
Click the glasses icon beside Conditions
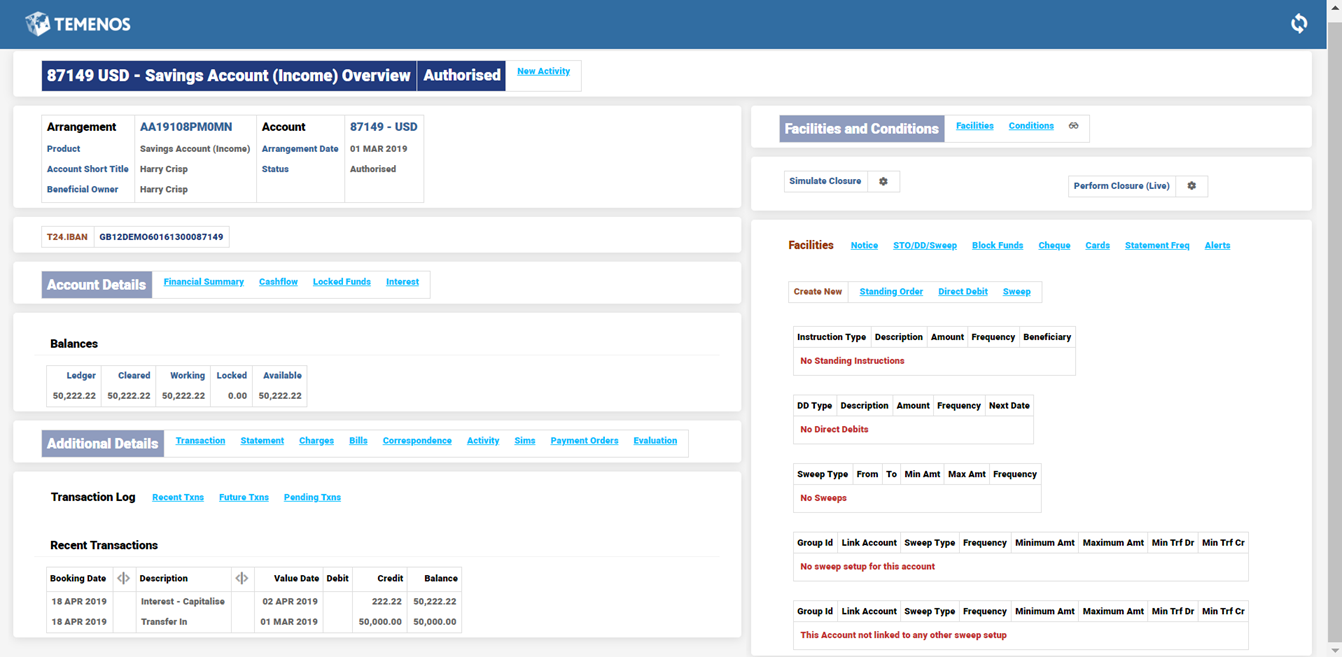(x=1073, y=126)
